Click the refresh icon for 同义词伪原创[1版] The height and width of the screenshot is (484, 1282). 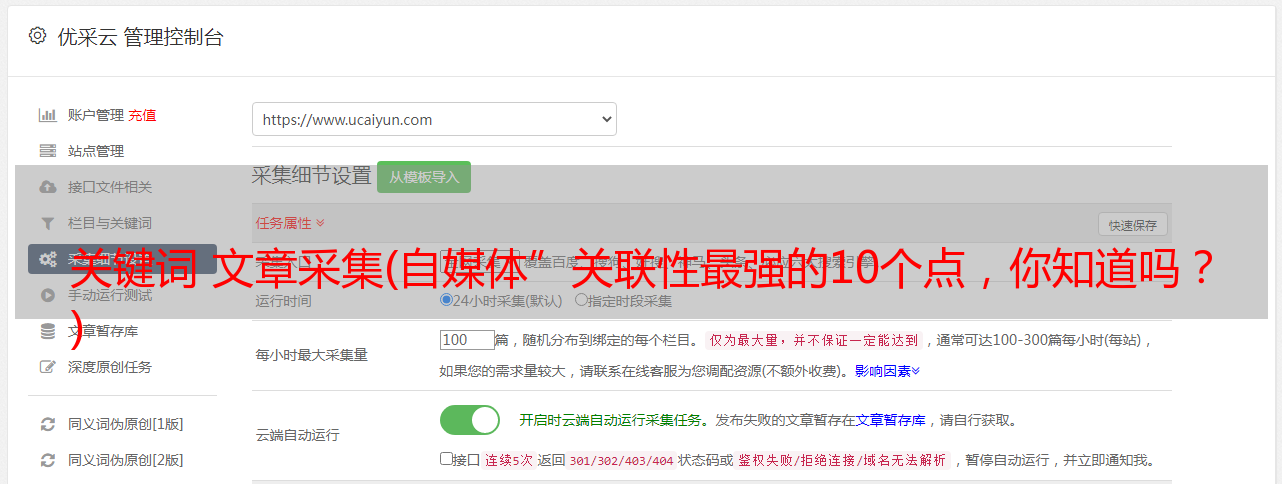tap(47, 424)
